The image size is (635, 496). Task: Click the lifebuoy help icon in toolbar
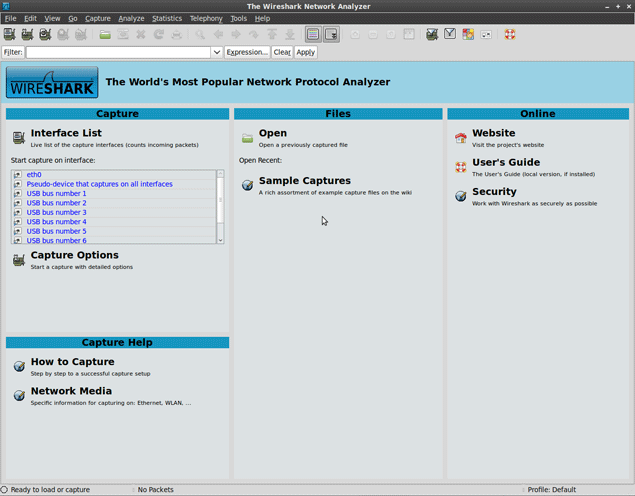pyautogui.click(x=510, y=35)
